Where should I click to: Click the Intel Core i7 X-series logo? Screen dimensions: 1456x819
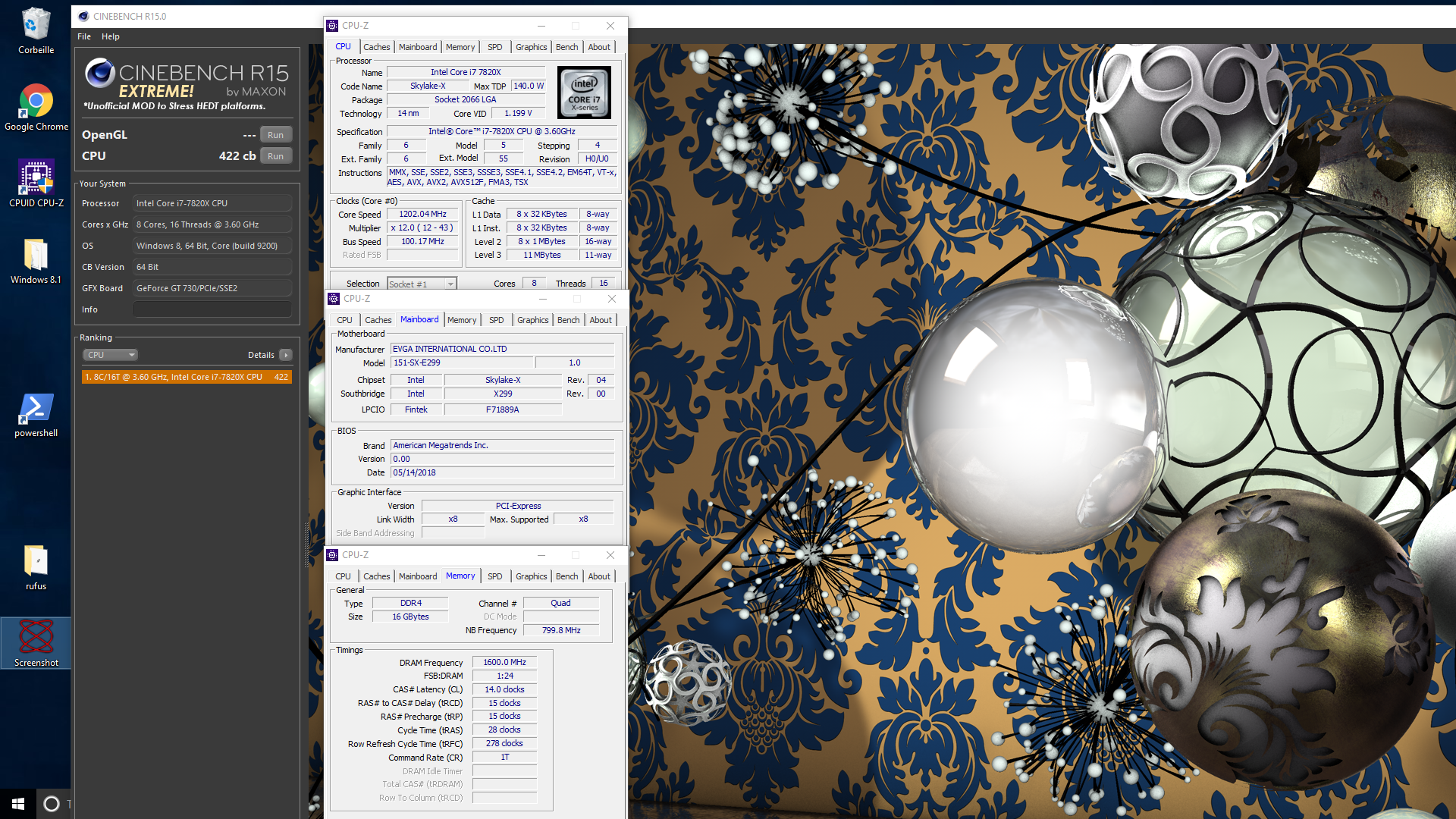pos(584,93)
